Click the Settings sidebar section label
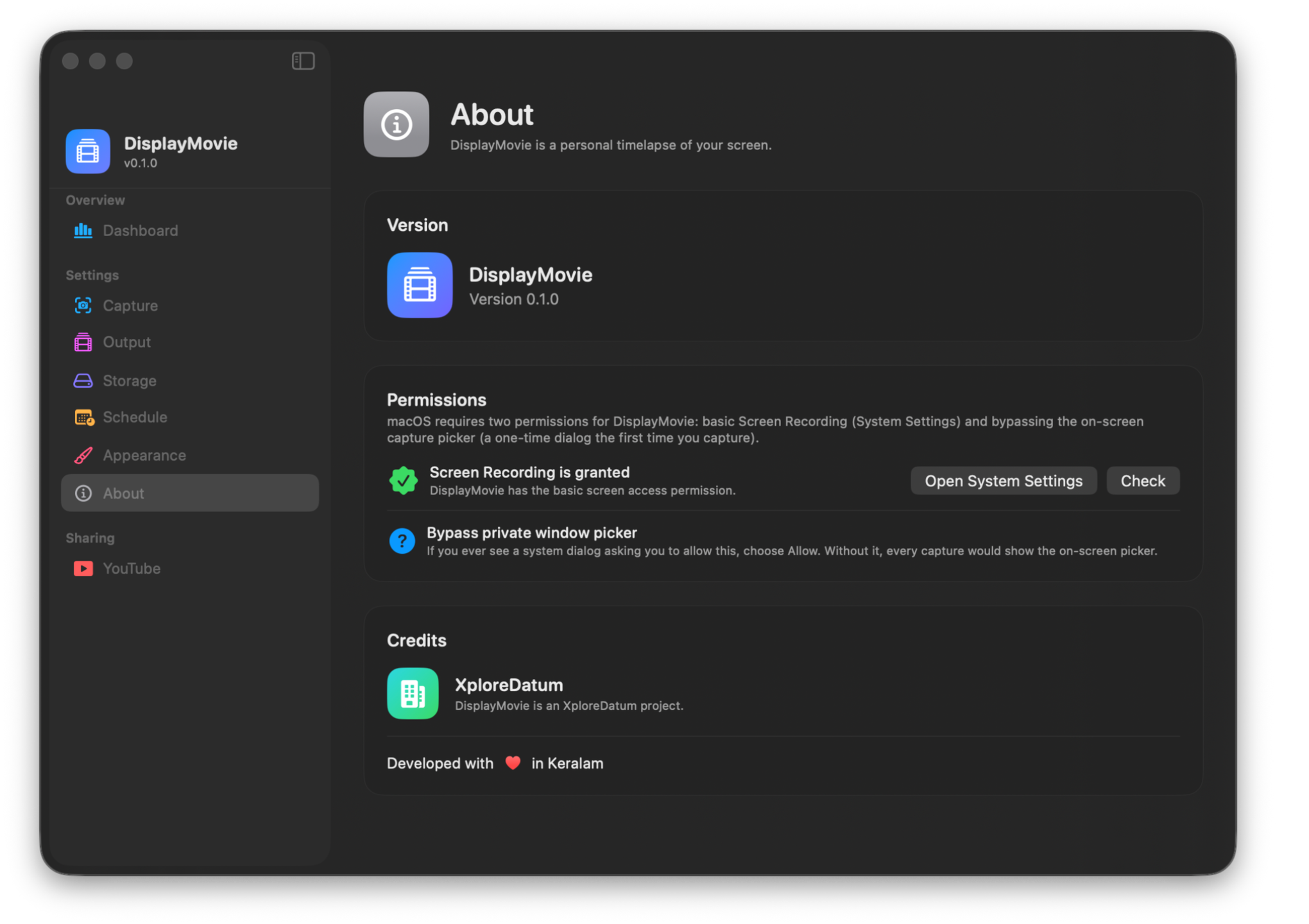The height and width of the screenshot is (924, 1309). [x=92, y=275]
